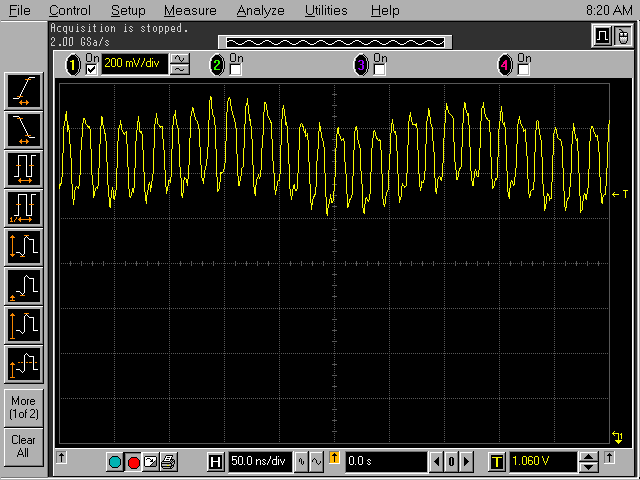Select the rise time measurement icon
Image resolution: width=640 pixels, height=480 pixels.
pos(23,91)
